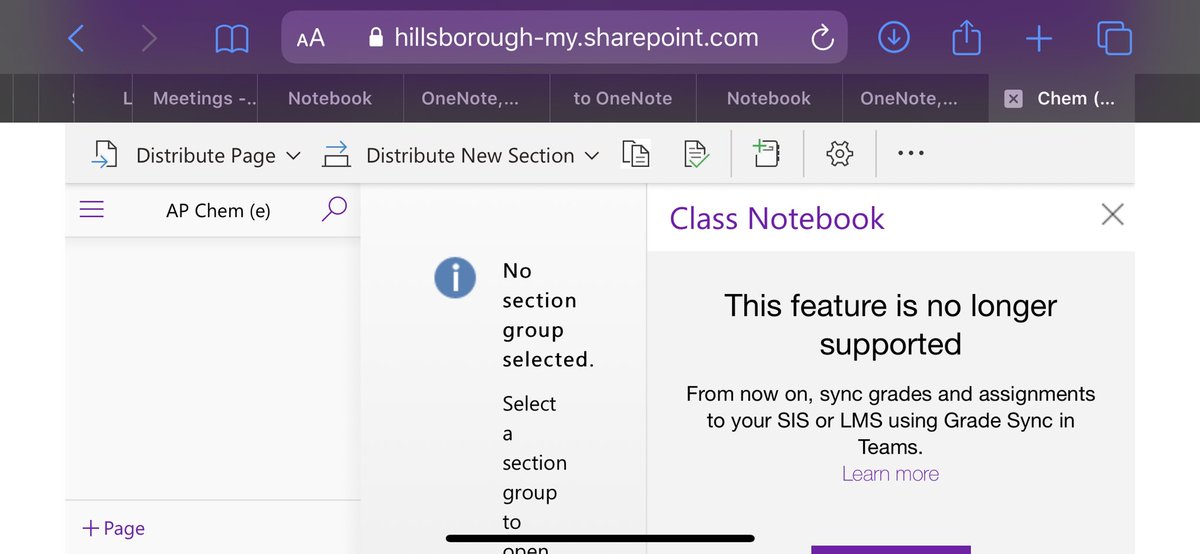Screen dimensions: 1200x554
Task: Switch to the first Notebook tab
Action: (330, 98)
